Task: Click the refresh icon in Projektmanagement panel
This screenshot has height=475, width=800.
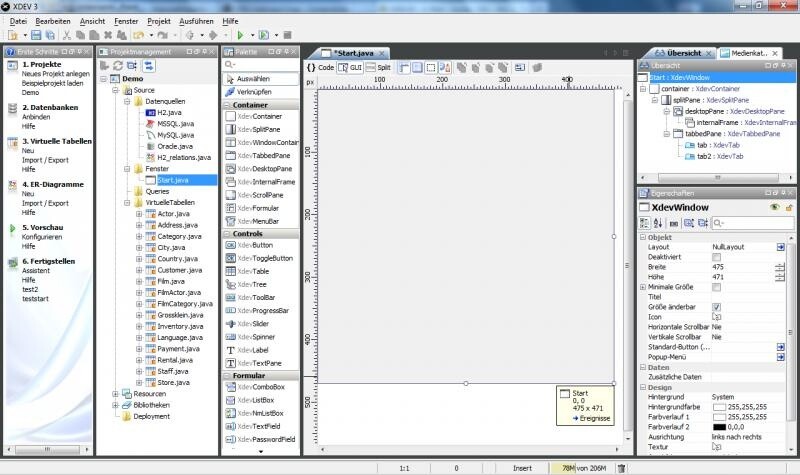Action: (x=118, y=65)
